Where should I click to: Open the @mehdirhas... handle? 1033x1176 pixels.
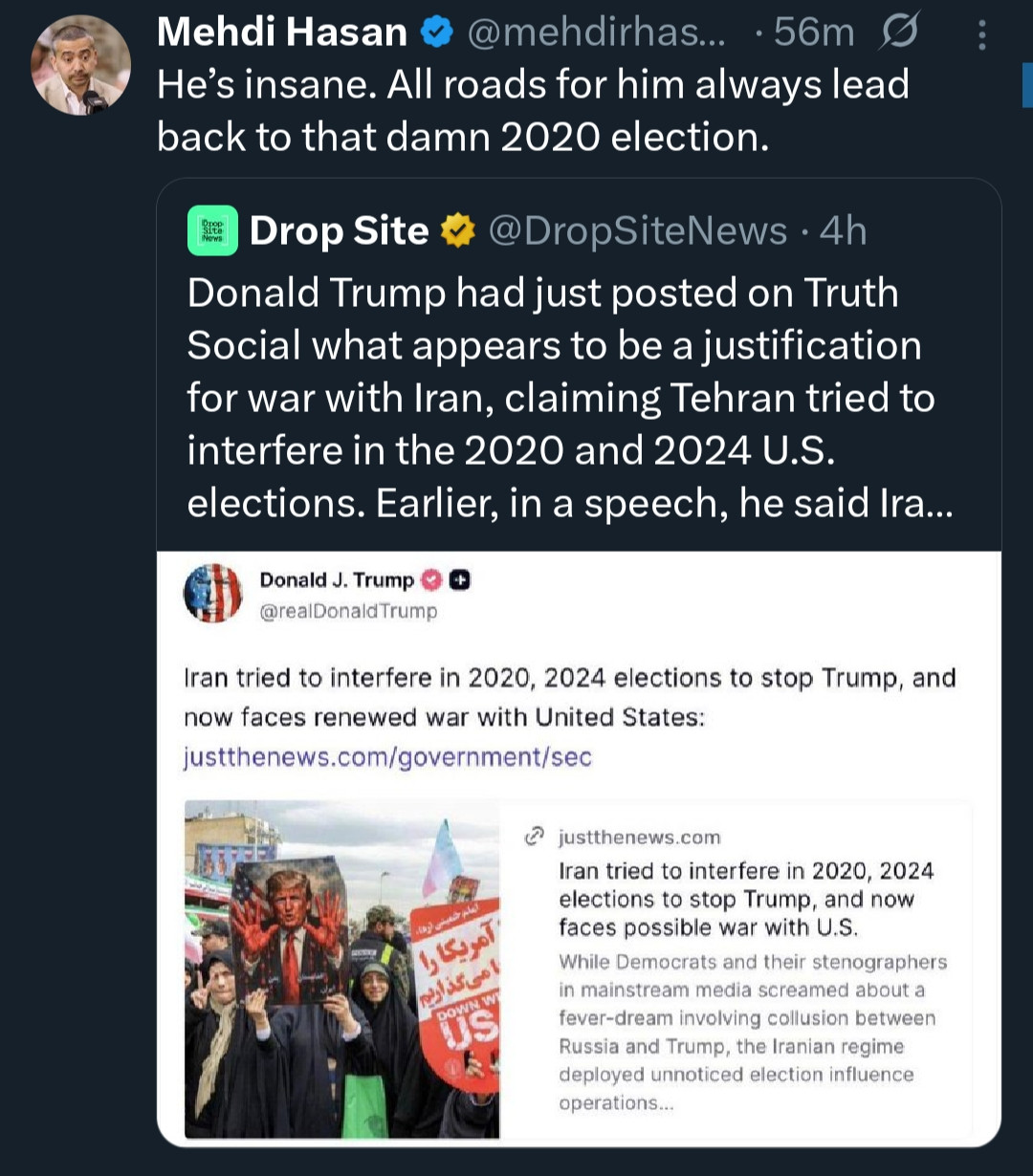click(x=595, y=33)
